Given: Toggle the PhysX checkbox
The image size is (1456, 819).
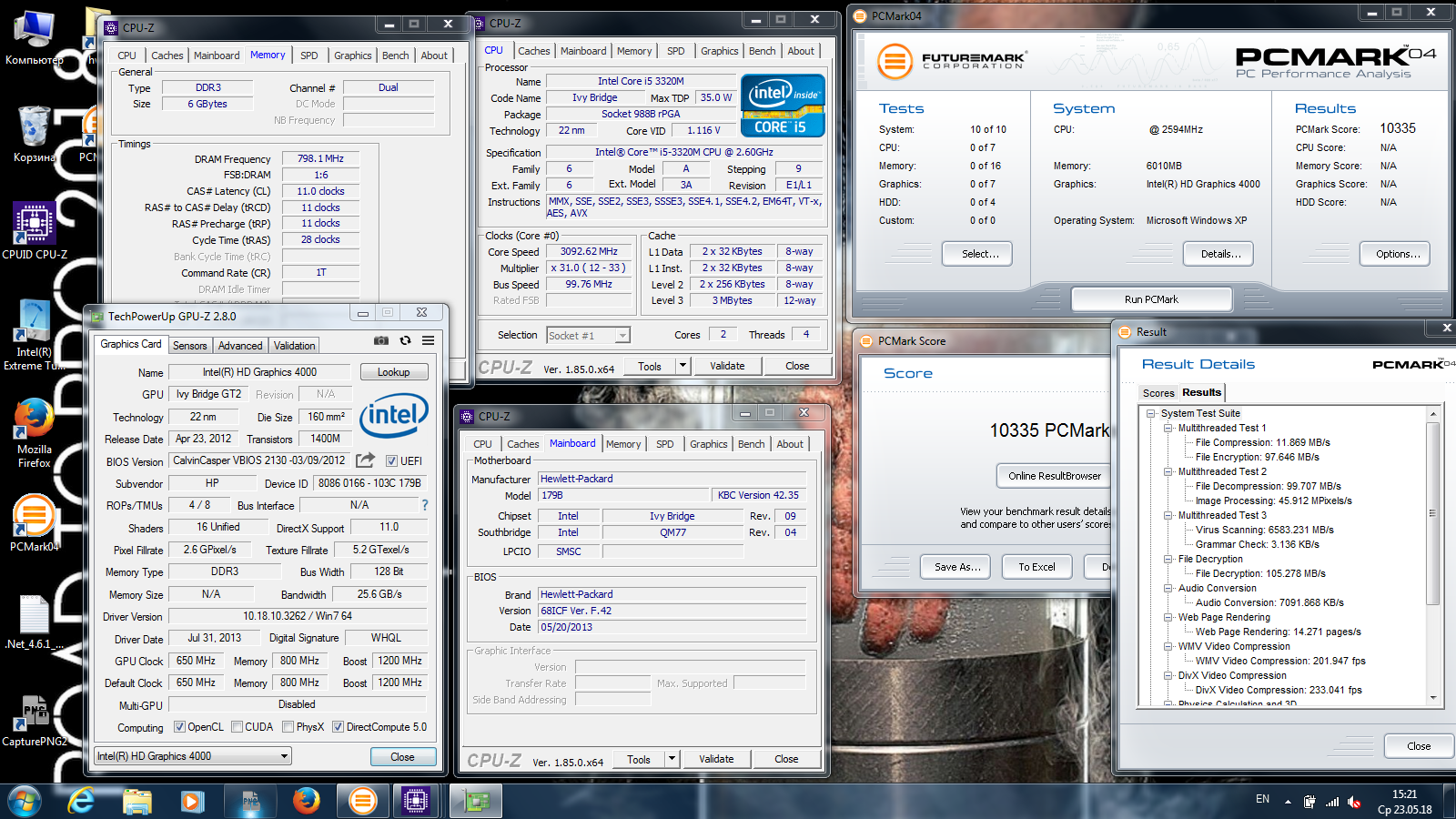Looking at the screenshot, I should coord(288,726).
